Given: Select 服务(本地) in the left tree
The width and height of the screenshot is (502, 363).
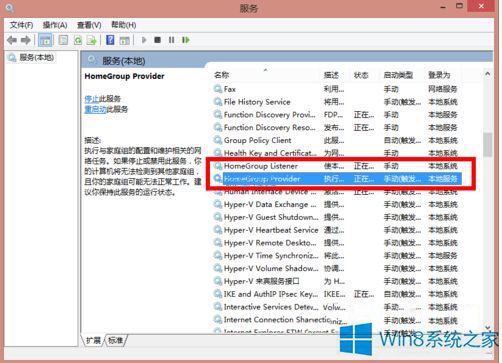Looking at the screenshot, I should (x=36, y=57).
